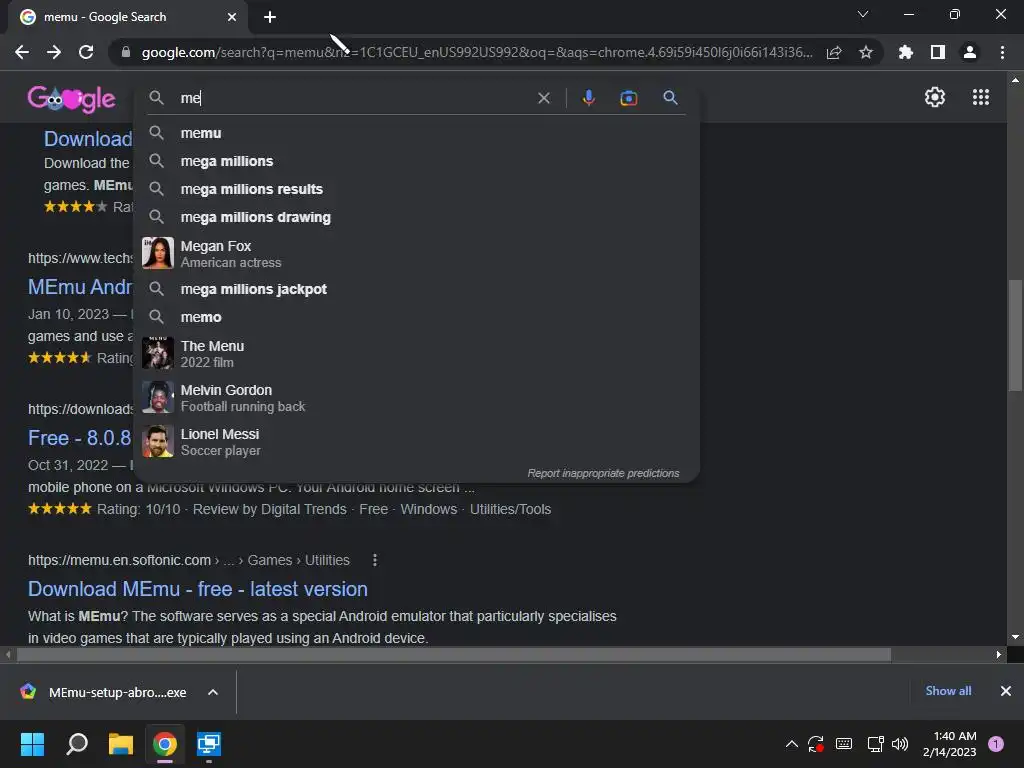Go to Google home via logo
The image size is (1024, 768).
71,99
